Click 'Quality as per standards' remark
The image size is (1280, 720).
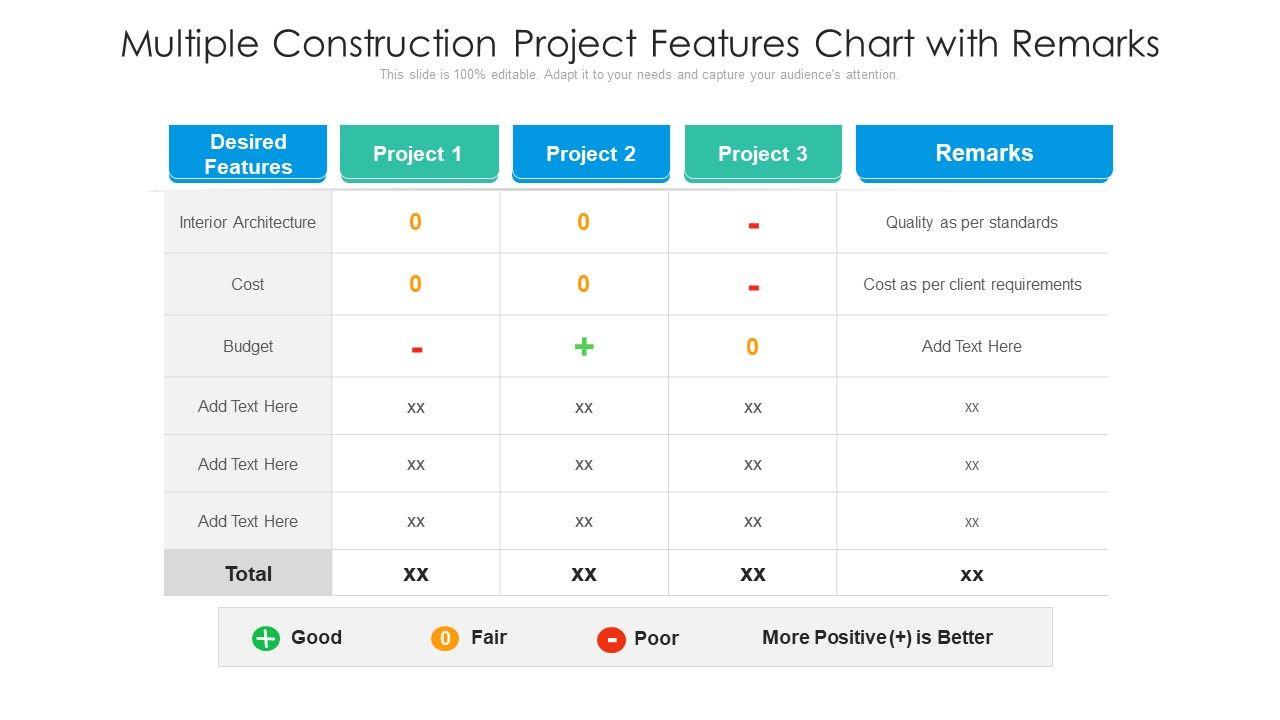click(971, 222)
